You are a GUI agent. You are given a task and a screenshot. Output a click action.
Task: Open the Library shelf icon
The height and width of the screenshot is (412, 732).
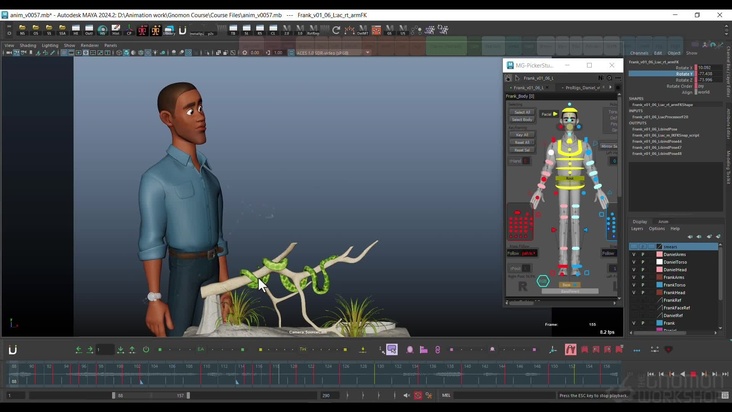[x=169, y=30]
